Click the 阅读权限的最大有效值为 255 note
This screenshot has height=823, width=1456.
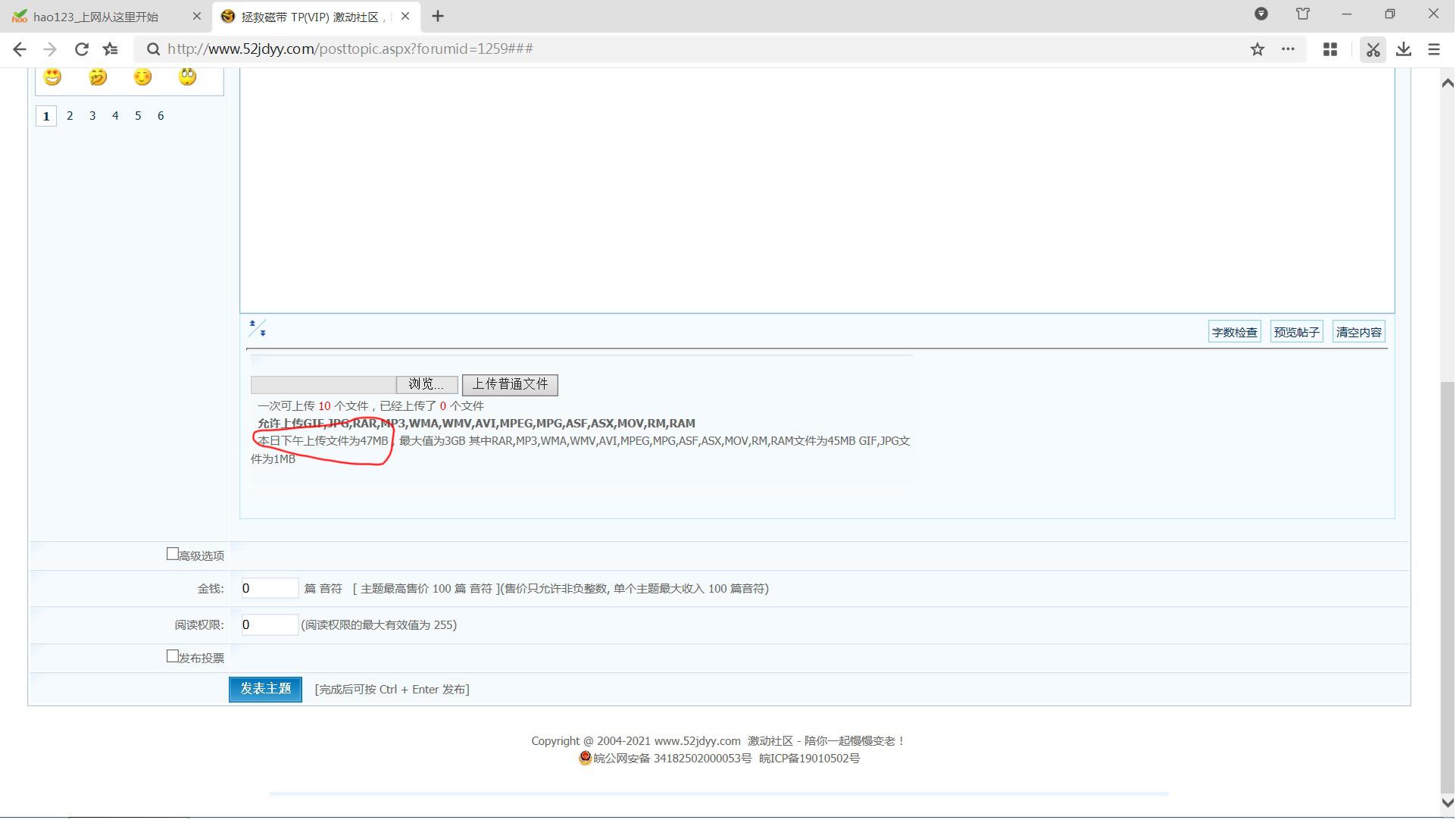tap(380, 626)
